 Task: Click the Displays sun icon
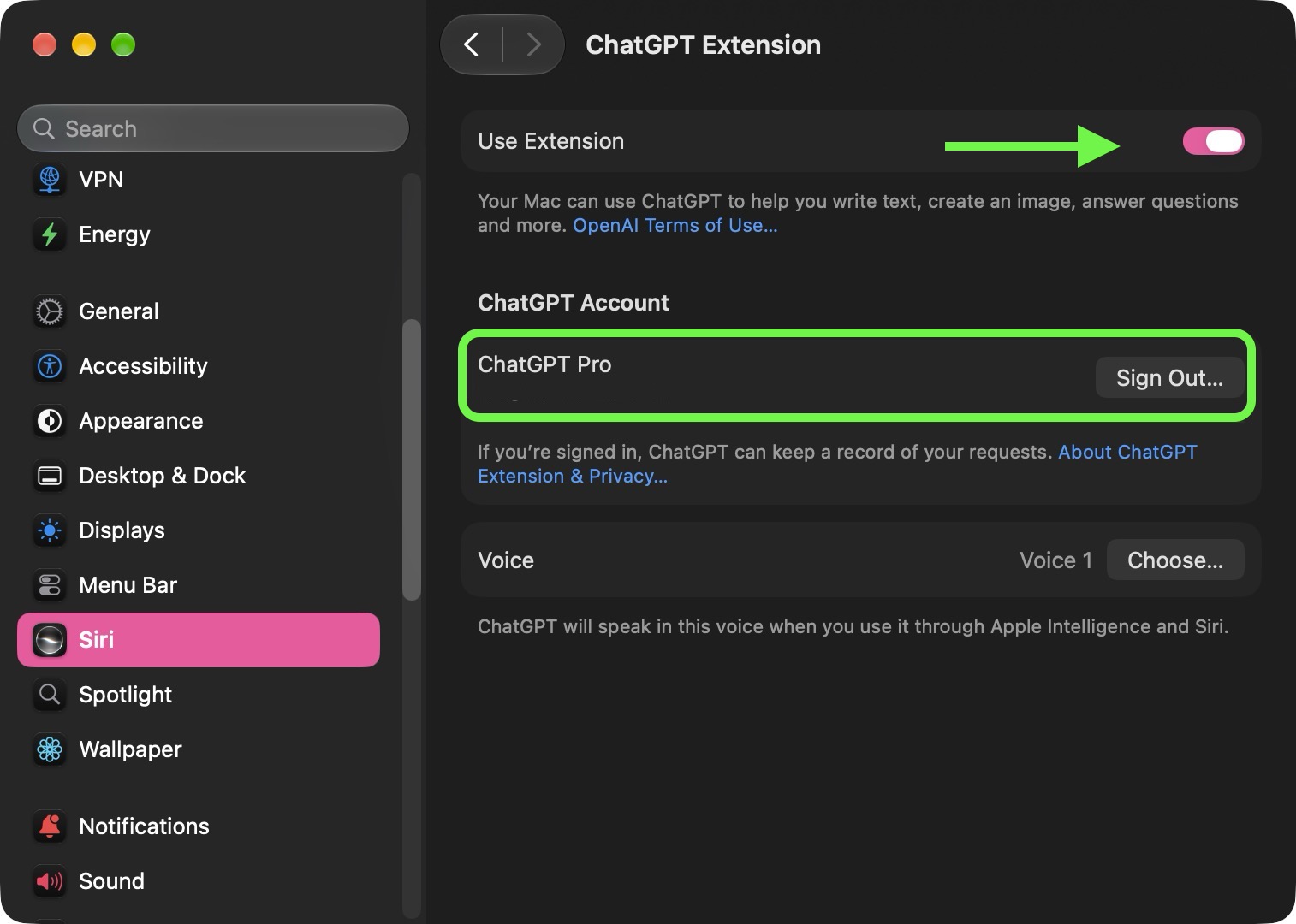tap(50, 530)
